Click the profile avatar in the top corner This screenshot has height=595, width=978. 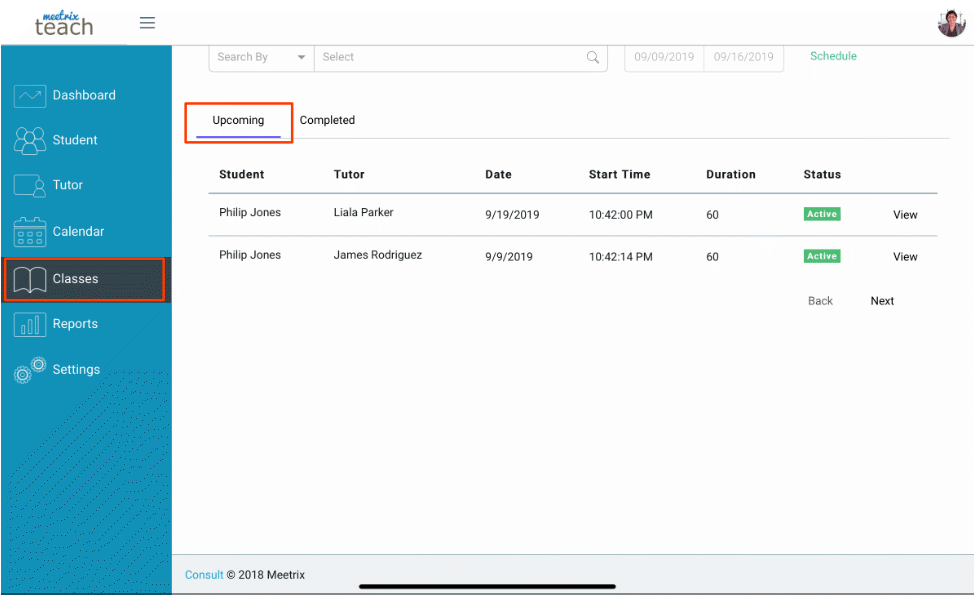click(x=951, y=22)
